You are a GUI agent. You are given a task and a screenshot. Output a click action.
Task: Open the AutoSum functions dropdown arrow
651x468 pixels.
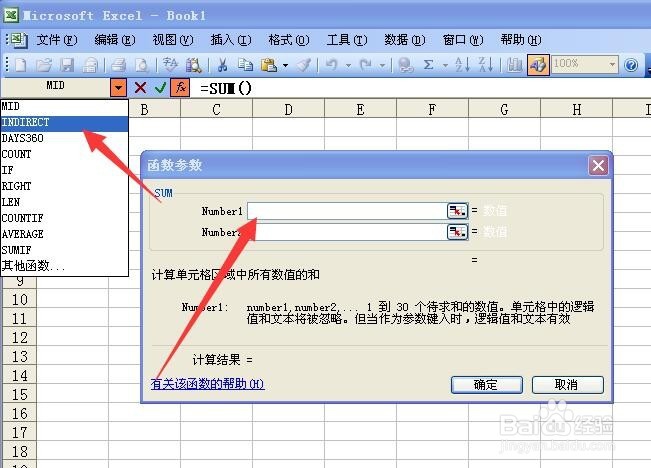click(x=445, y=65)
